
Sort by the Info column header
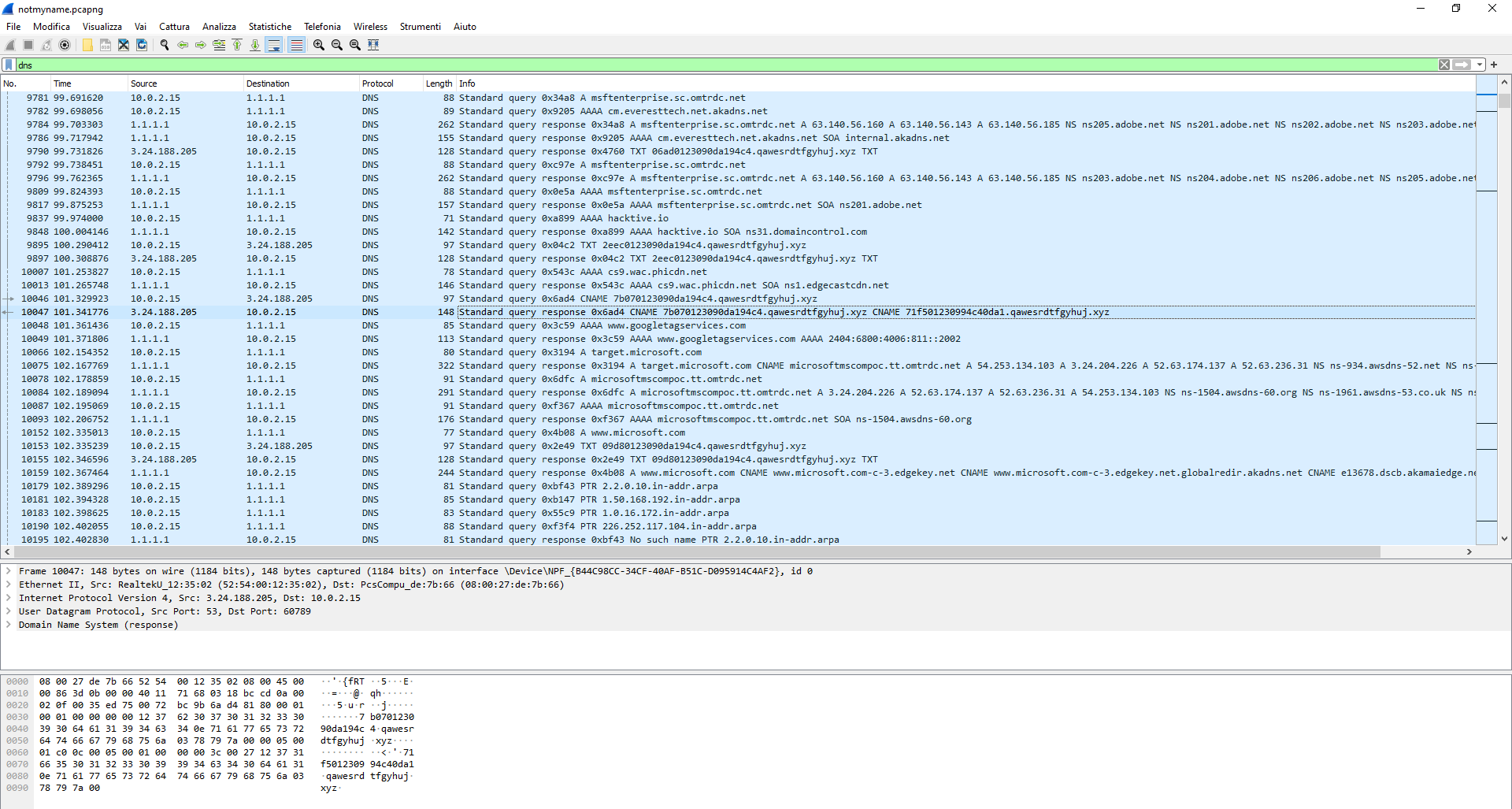point(965,83)
